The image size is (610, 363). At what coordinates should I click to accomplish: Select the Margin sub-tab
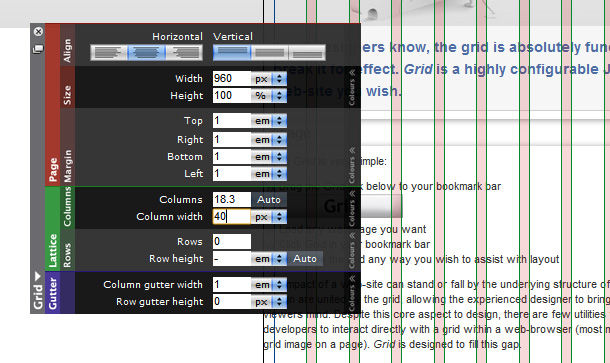[x=67, y=147]
